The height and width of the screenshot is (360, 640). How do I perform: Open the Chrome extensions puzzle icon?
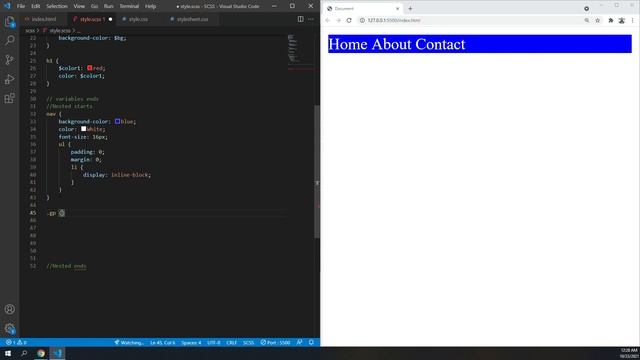[611, 20]
